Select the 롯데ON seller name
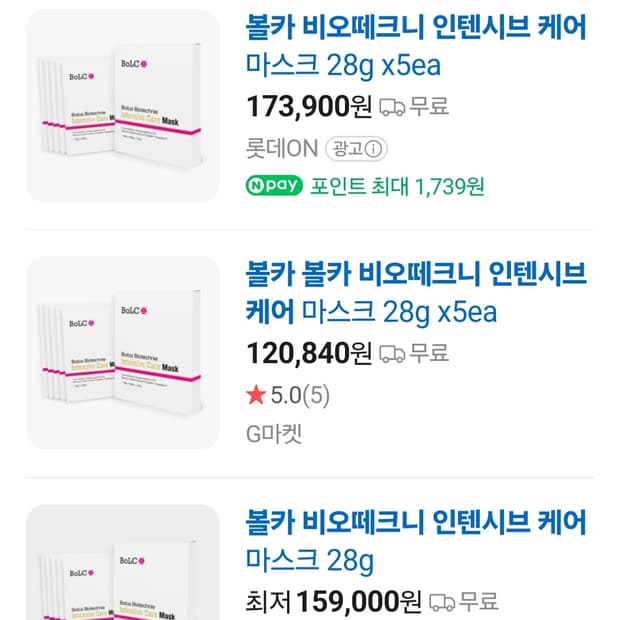 click(x=281, y=149)
